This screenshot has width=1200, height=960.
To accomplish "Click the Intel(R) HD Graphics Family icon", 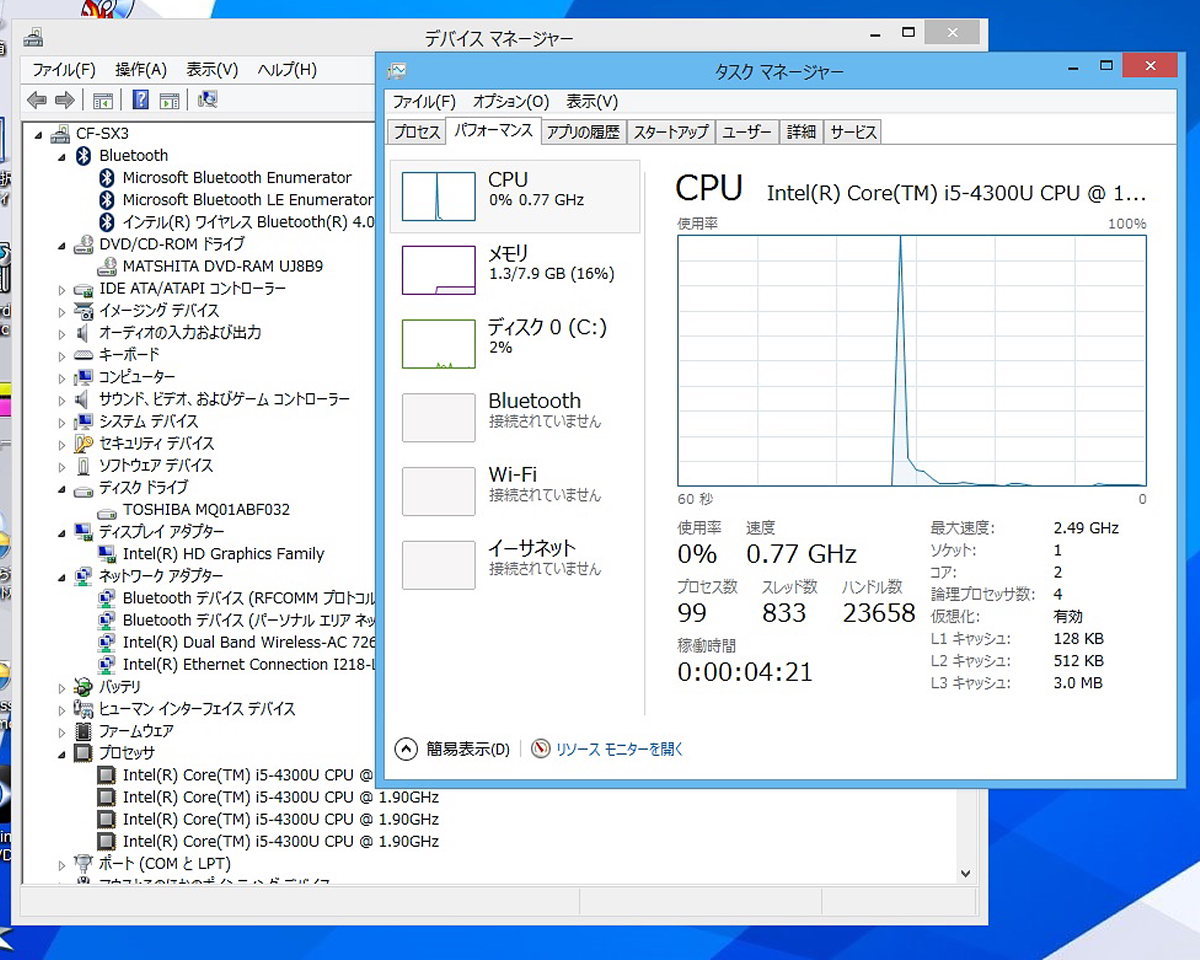I will [x=108, y=554].
